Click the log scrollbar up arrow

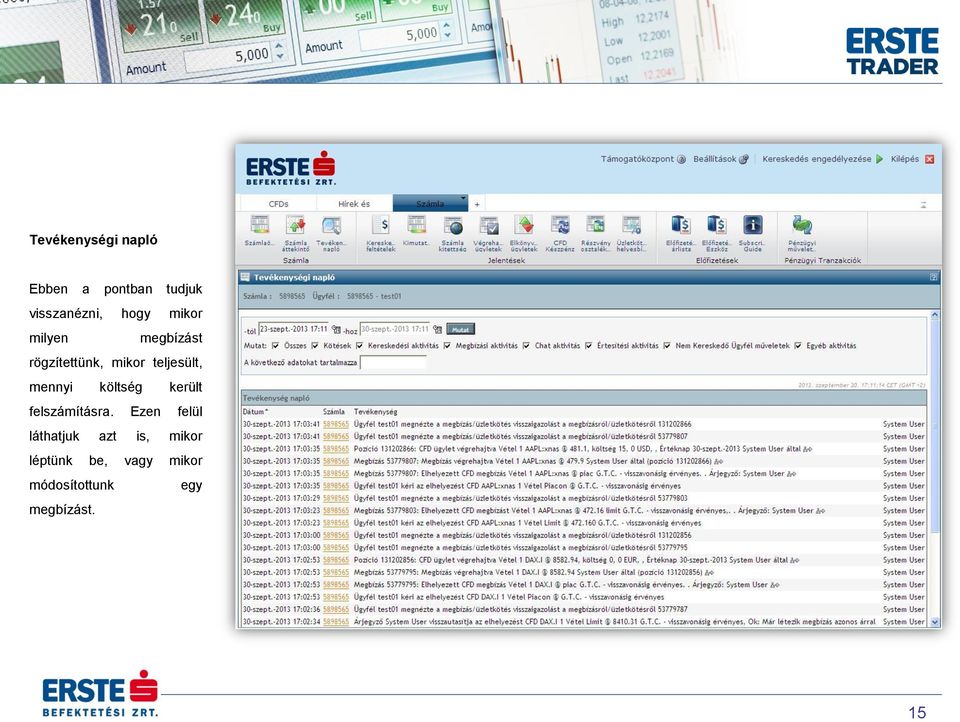pyautogui.click(x=935, y=315)
